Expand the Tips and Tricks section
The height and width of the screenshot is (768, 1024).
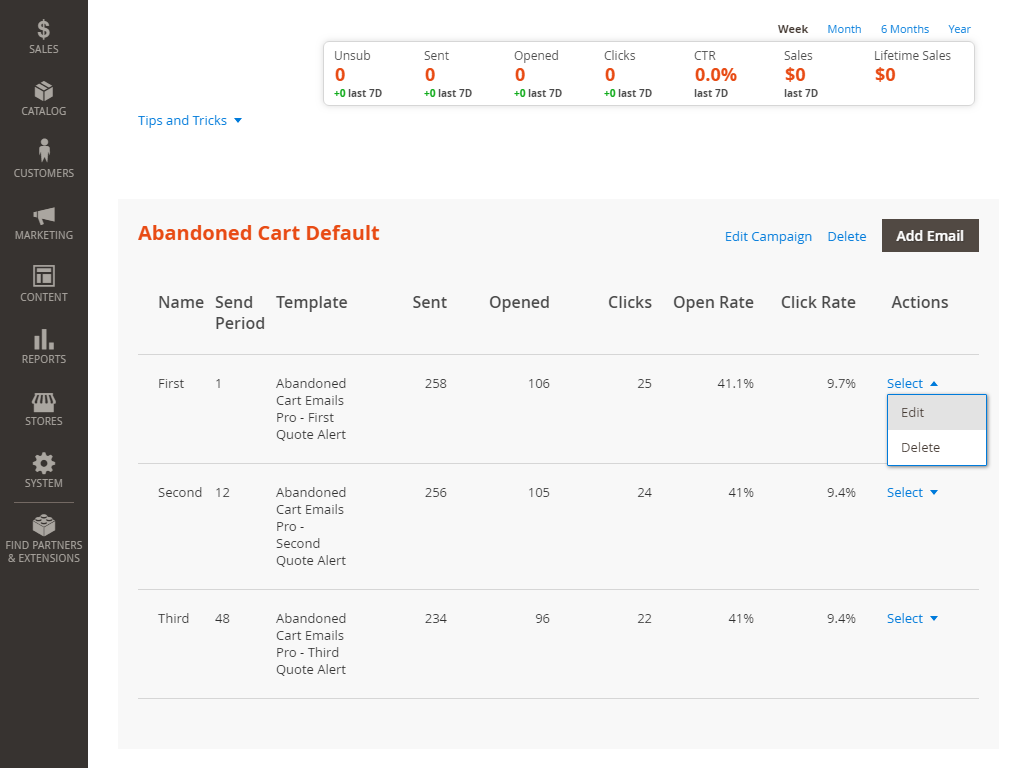(x=189, y=120)
